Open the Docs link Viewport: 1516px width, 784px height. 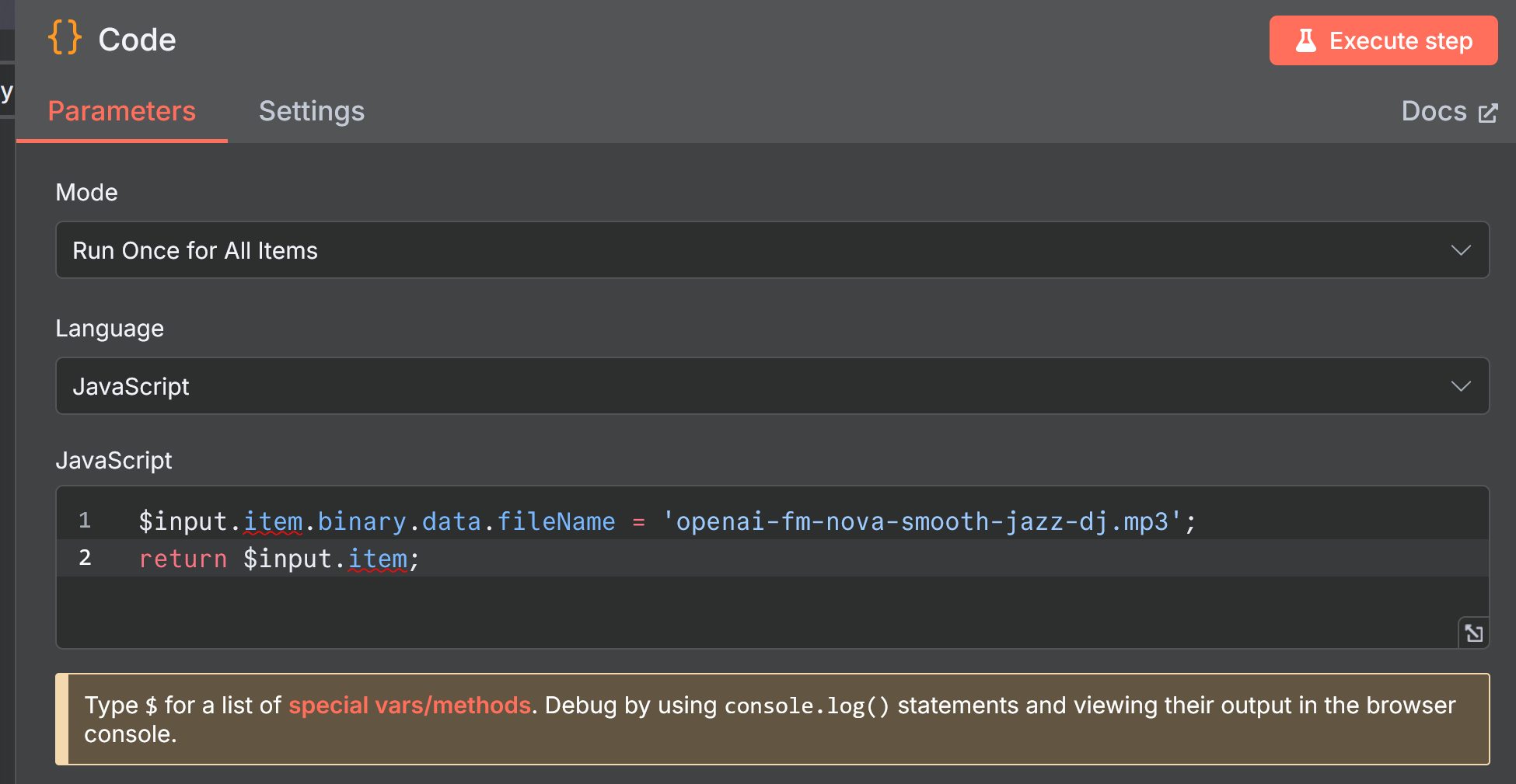pyautogui.click(x=1434, y=111)
